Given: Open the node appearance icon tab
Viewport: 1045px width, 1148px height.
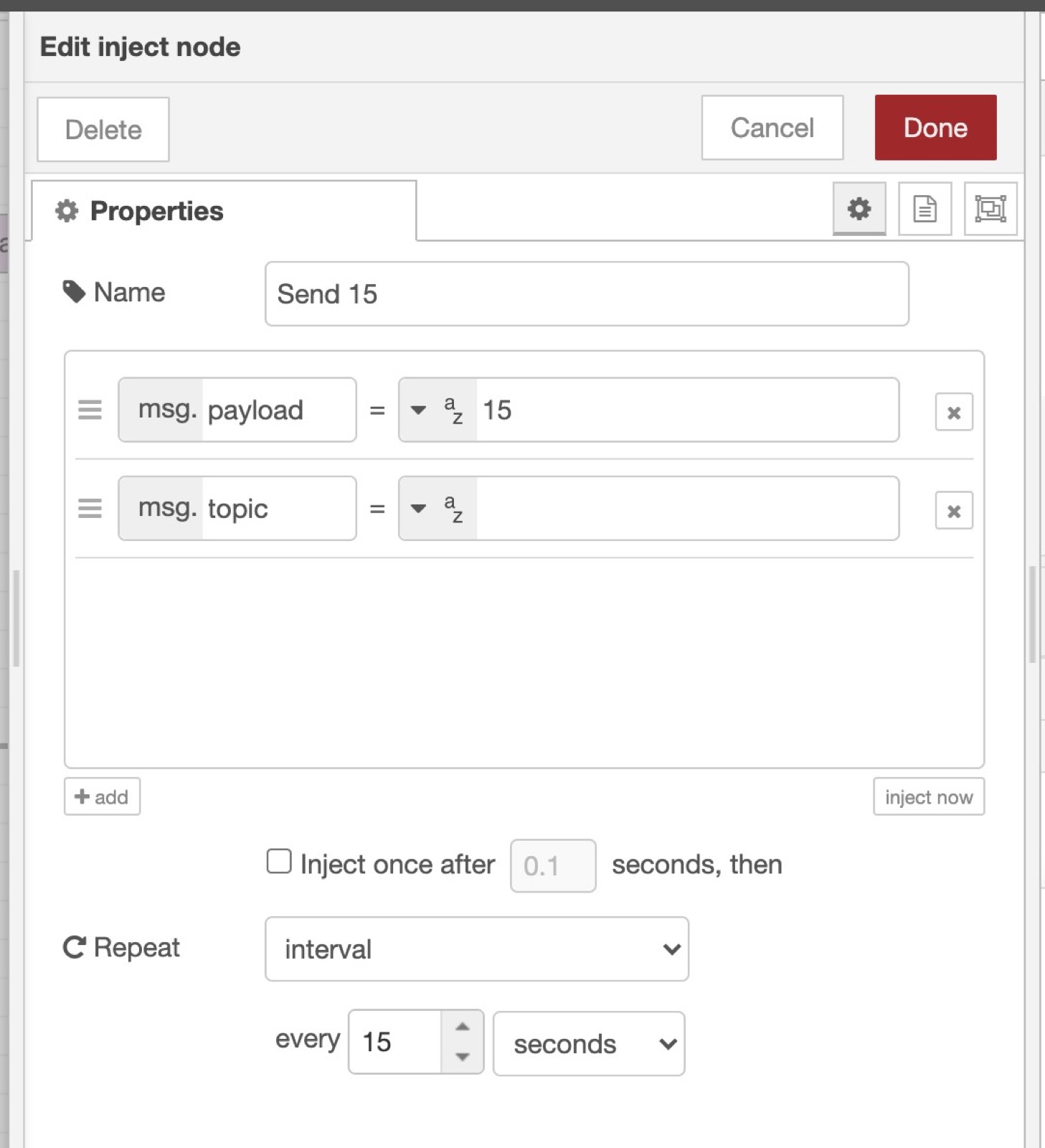Looking at the screenshot, I should pyautogui.click(x=990, y=209).
